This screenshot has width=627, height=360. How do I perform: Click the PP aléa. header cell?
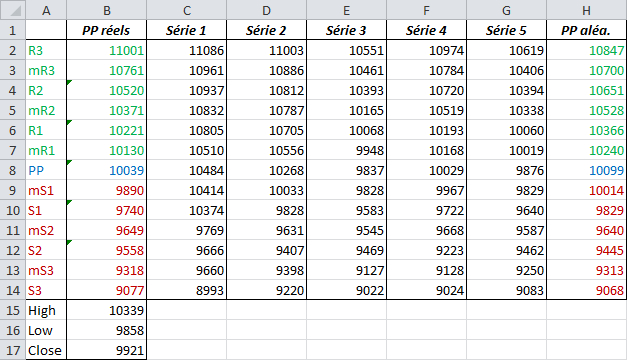pyautogui.click(x=587, y=30)
